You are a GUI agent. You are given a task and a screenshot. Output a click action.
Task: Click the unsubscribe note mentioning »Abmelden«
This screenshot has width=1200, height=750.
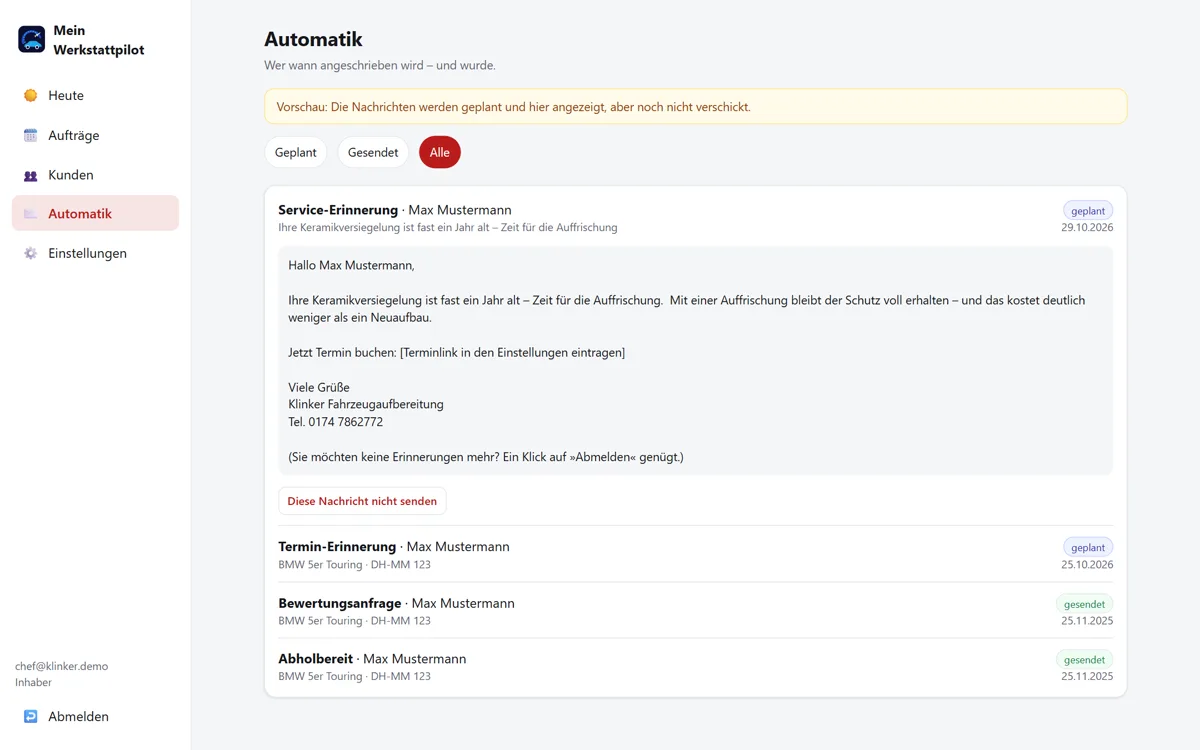[486, 457]
